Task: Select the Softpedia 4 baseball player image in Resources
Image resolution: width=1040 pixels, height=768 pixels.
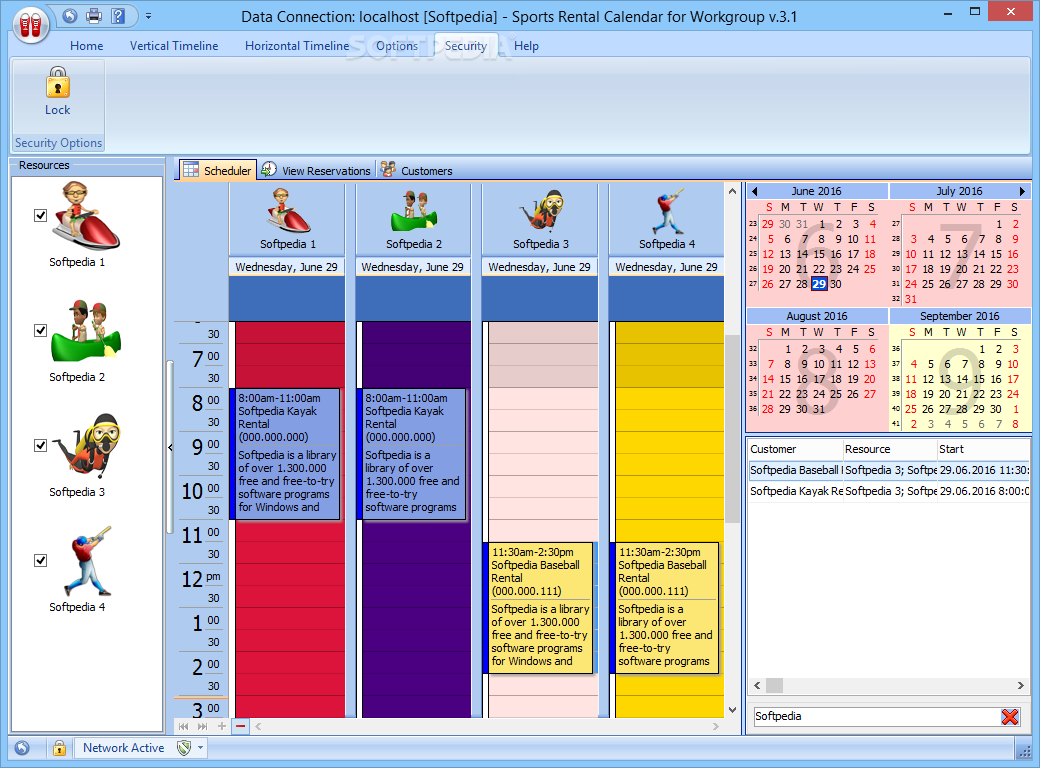Action: (88, 560)
